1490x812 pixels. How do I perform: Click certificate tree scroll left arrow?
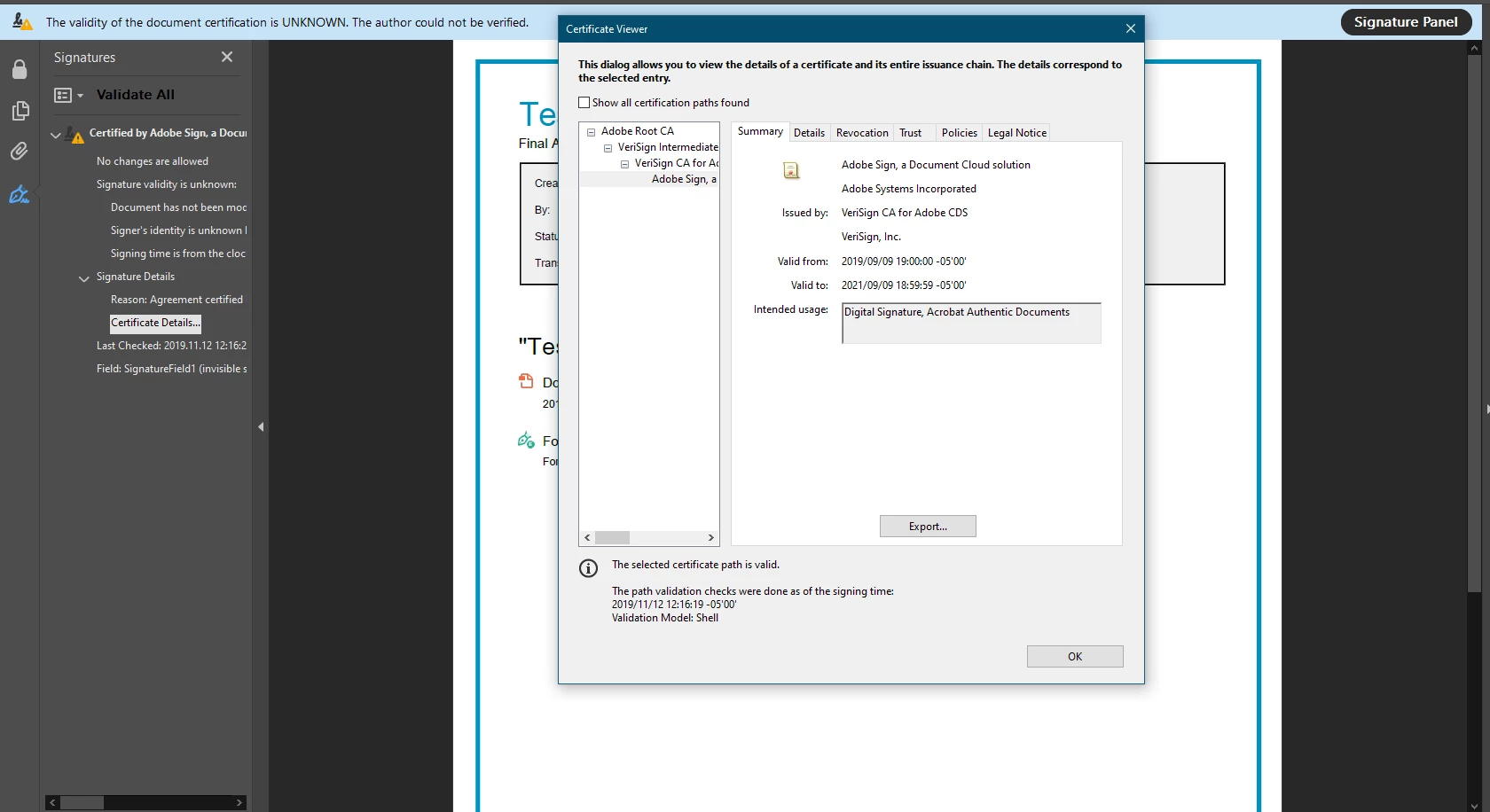[x=587, y=538]
